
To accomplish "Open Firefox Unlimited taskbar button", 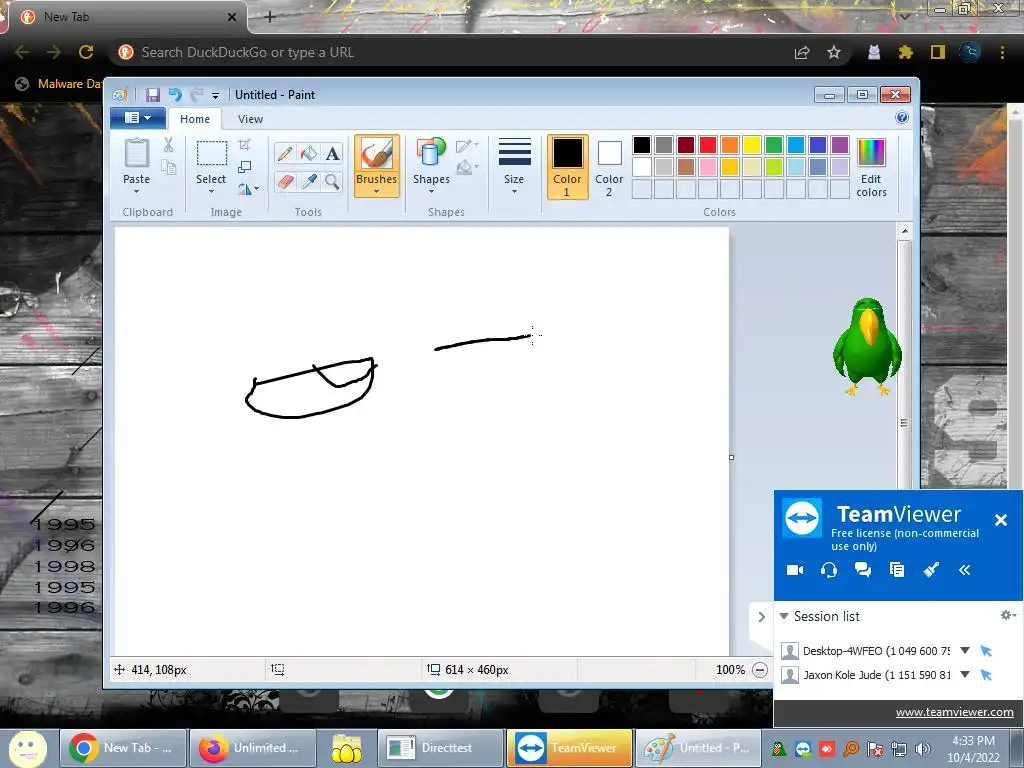I will pos(253,748).
